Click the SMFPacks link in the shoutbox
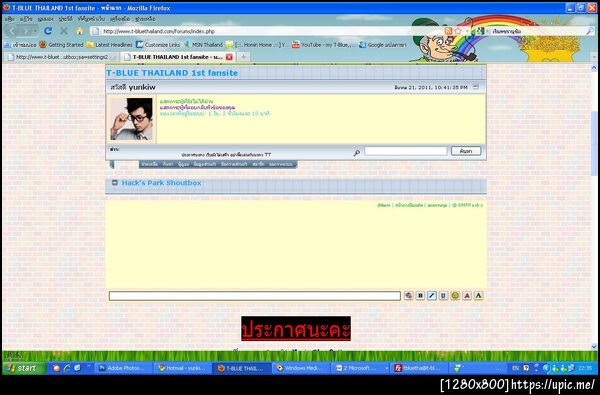 (468, 206)
